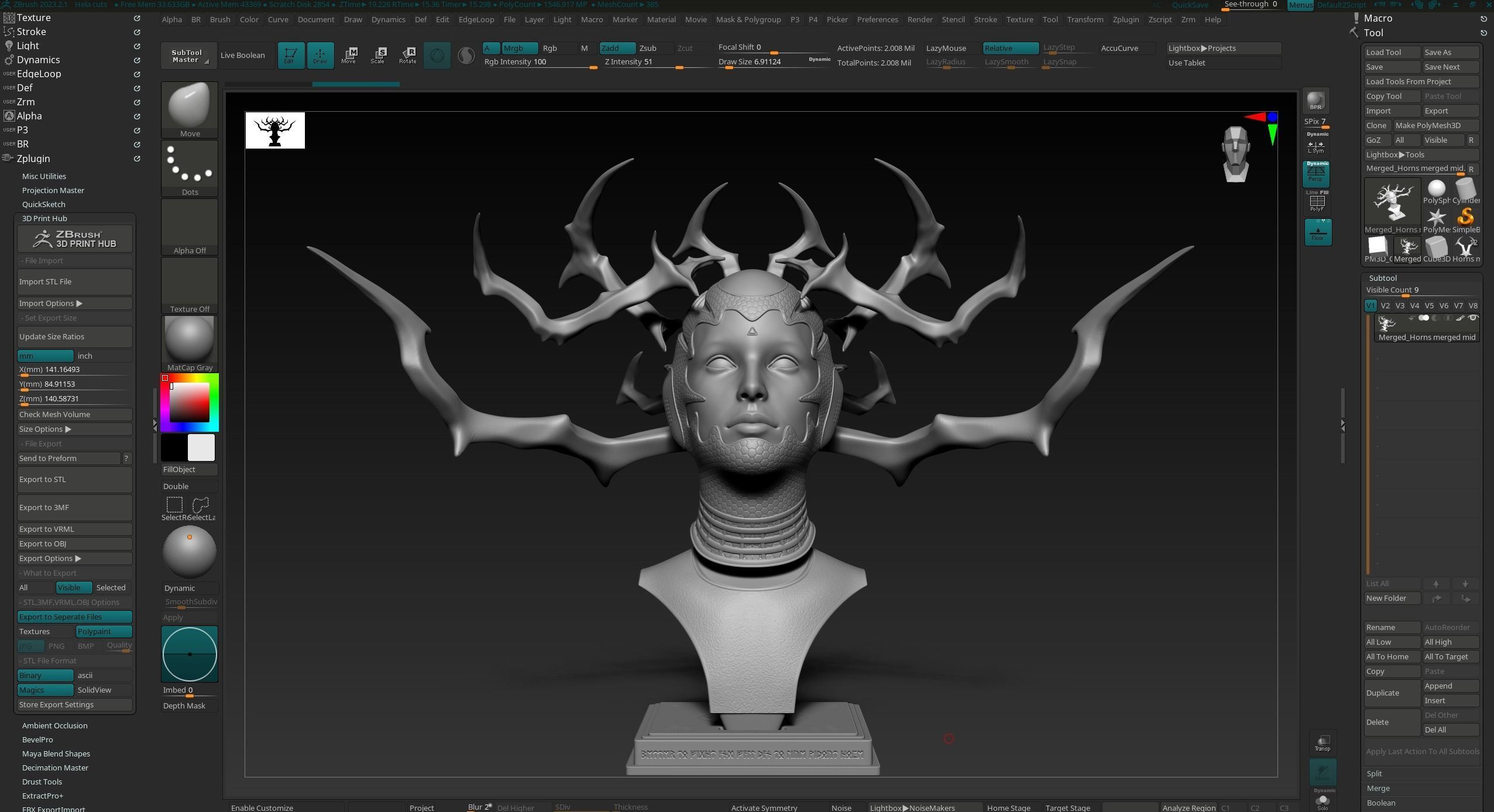
Task: Click the sculptris-style sphere icon next to Rotate
Action: click(x=437, y=56)
